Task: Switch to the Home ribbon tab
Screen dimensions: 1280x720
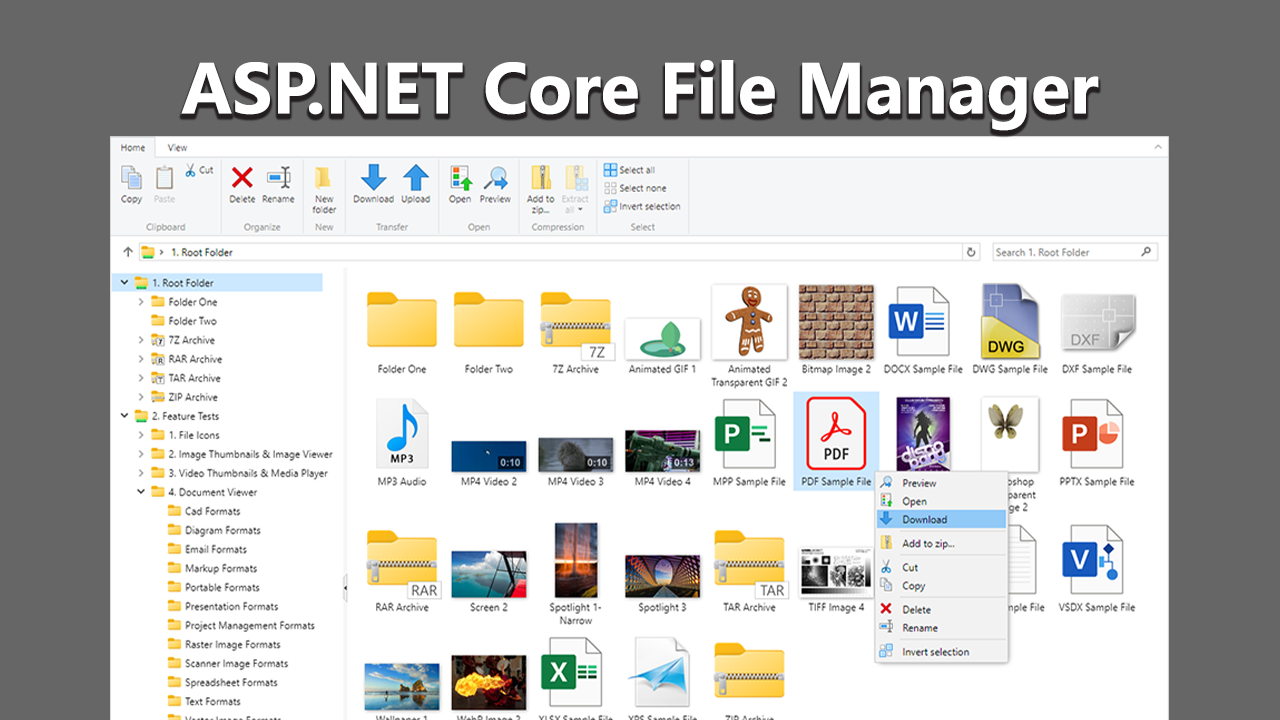Action: pos(133,148)
